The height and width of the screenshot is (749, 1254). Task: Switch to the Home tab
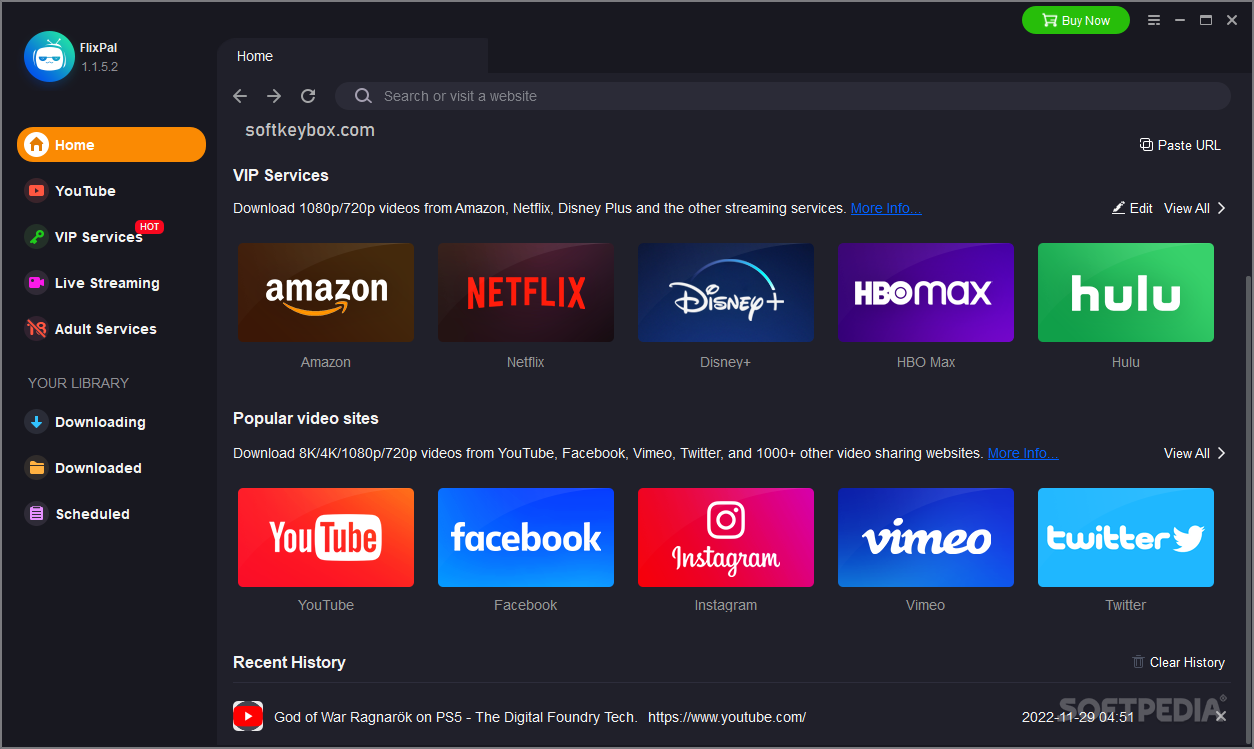pos(255,56)
